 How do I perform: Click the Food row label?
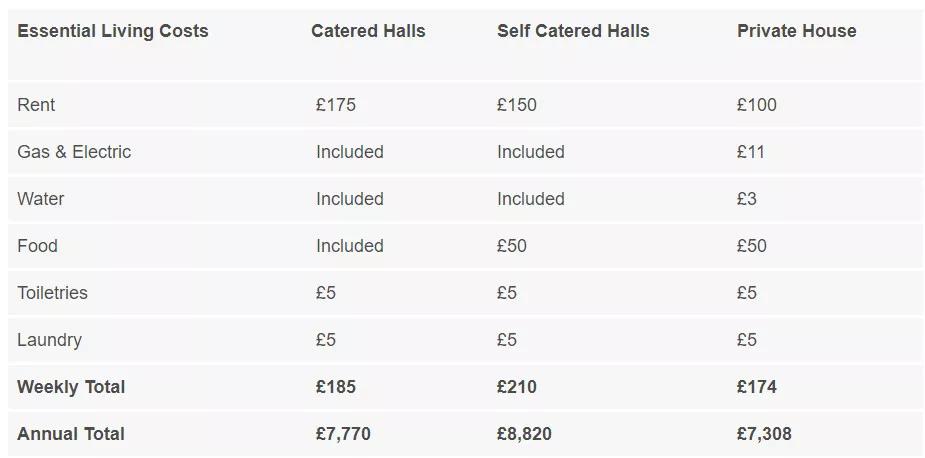pyautogui.click(x=37, y=246)
